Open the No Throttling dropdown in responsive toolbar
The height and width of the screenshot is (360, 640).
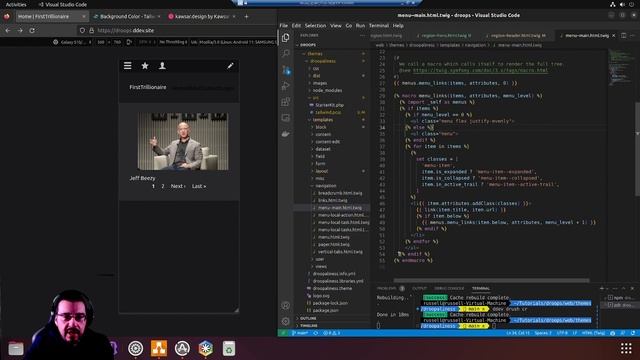point(173,42)
